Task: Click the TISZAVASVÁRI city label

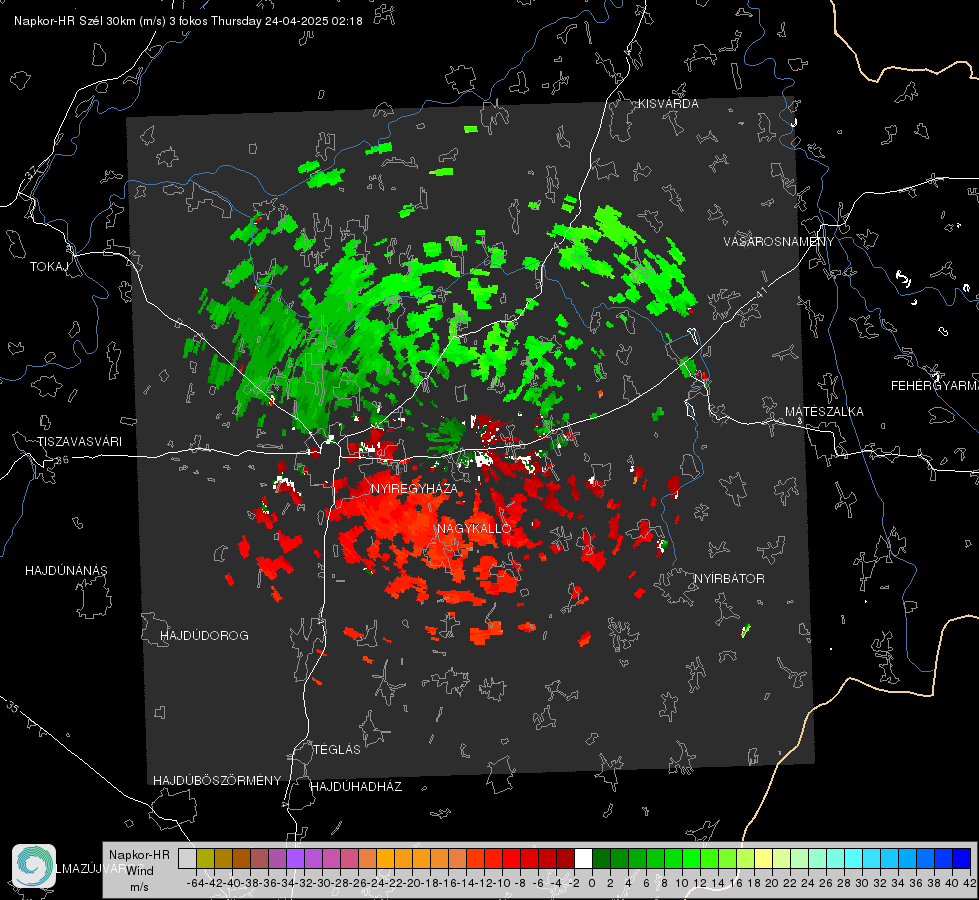Action: pyautogui.click(x=79, y=442)
